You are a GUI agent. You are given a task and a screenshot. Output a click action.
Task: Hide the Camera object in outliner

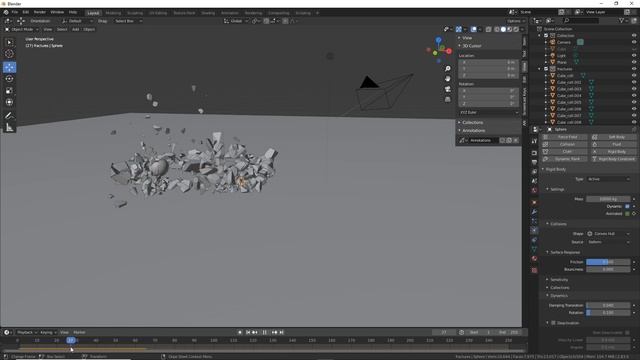click(x=634, y=42)
